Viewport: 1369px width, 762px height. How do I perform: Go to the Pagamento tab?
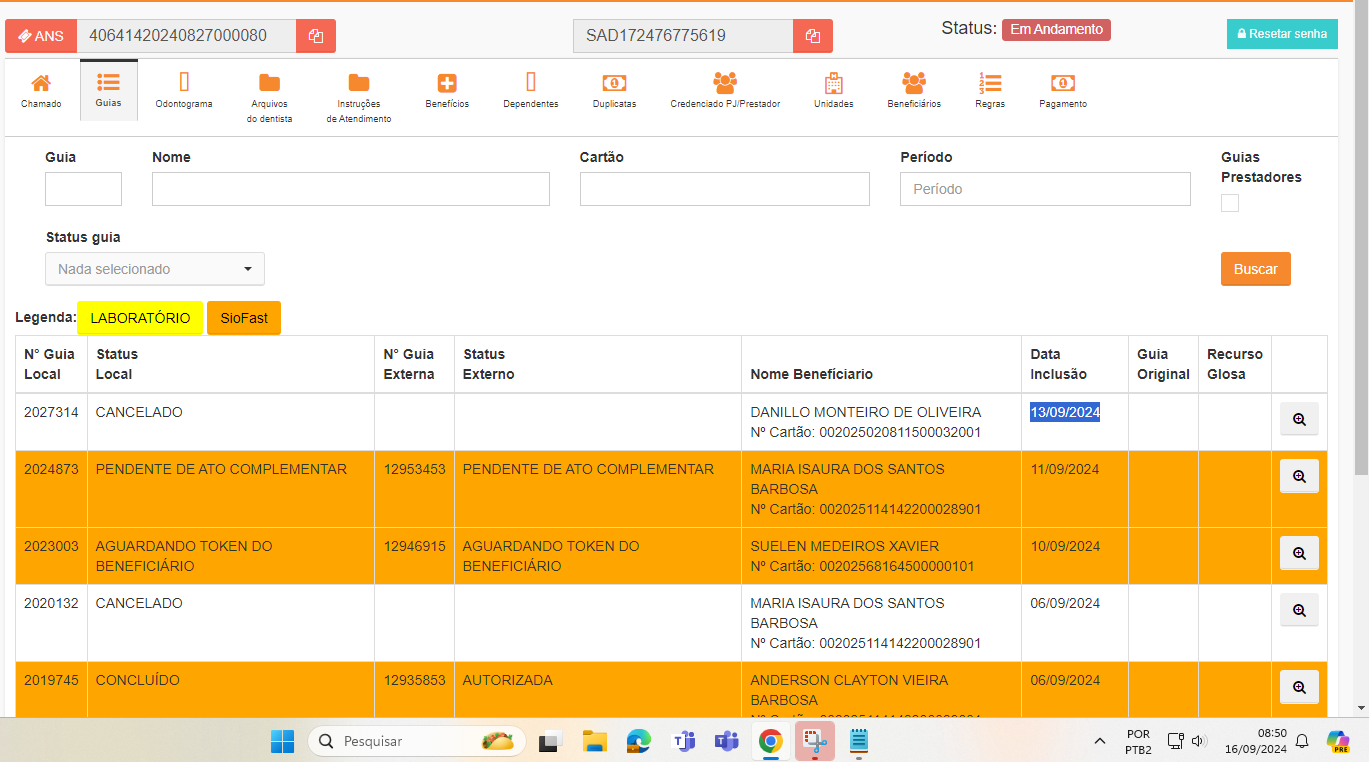pyautogui.click(x=1063, y=90)
